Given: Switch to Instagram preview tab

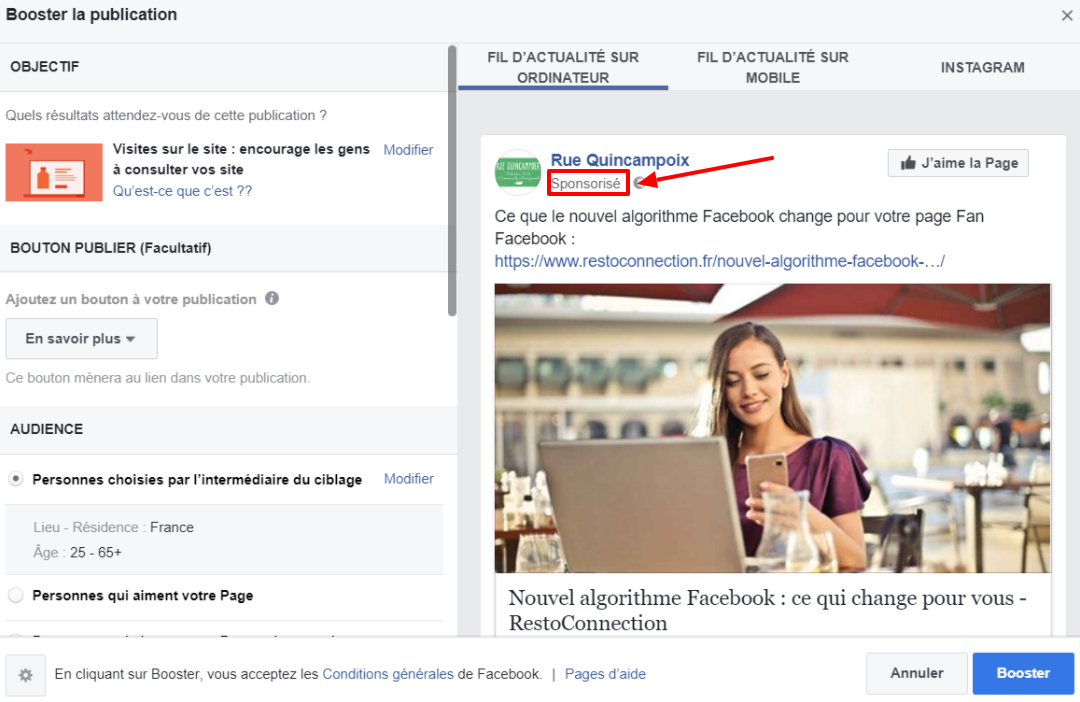Looking at the screenshot, I should [x=982, y=67].
